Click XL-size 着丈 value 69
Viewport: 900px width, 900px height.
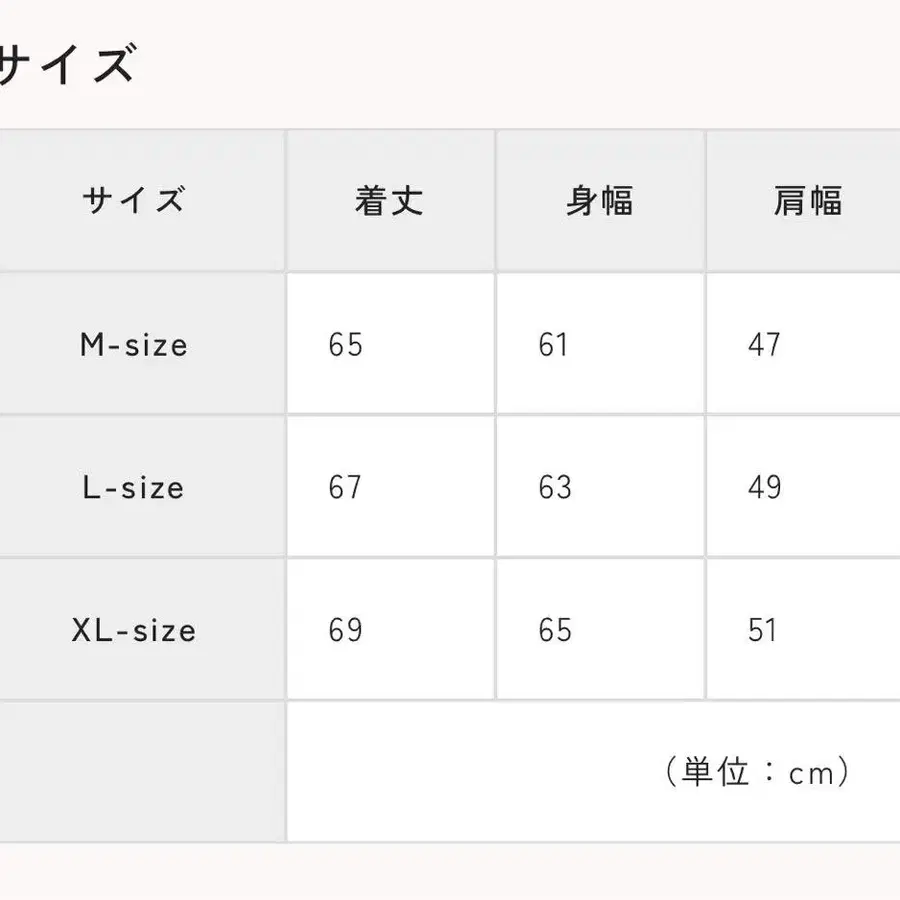click(346, 632)
